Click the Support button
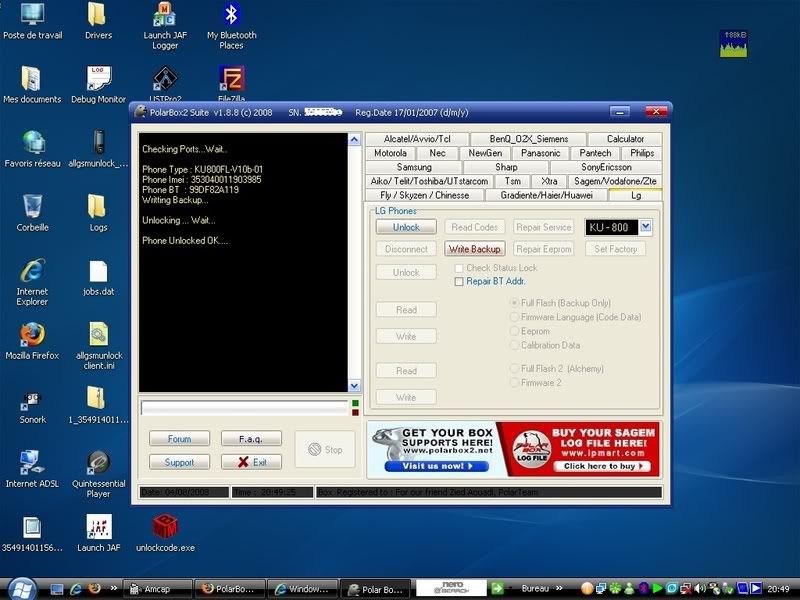 click(x=179, y=462)
